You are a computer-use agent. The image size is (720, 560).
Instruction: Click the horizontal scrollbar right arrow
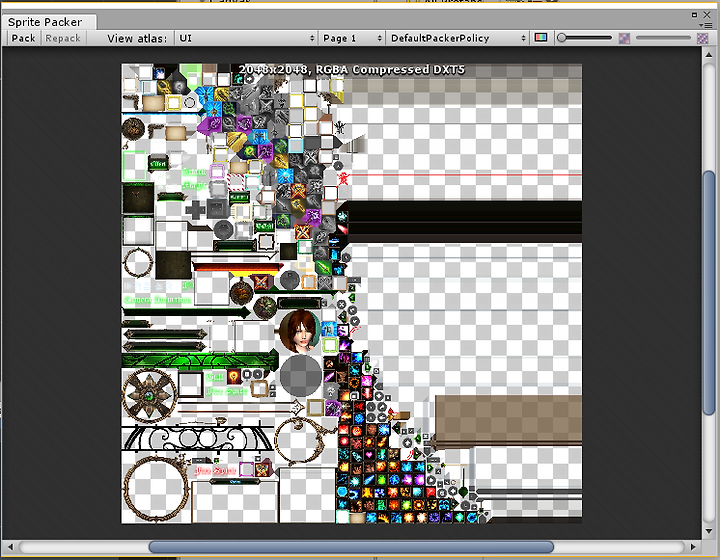[693, 547]
